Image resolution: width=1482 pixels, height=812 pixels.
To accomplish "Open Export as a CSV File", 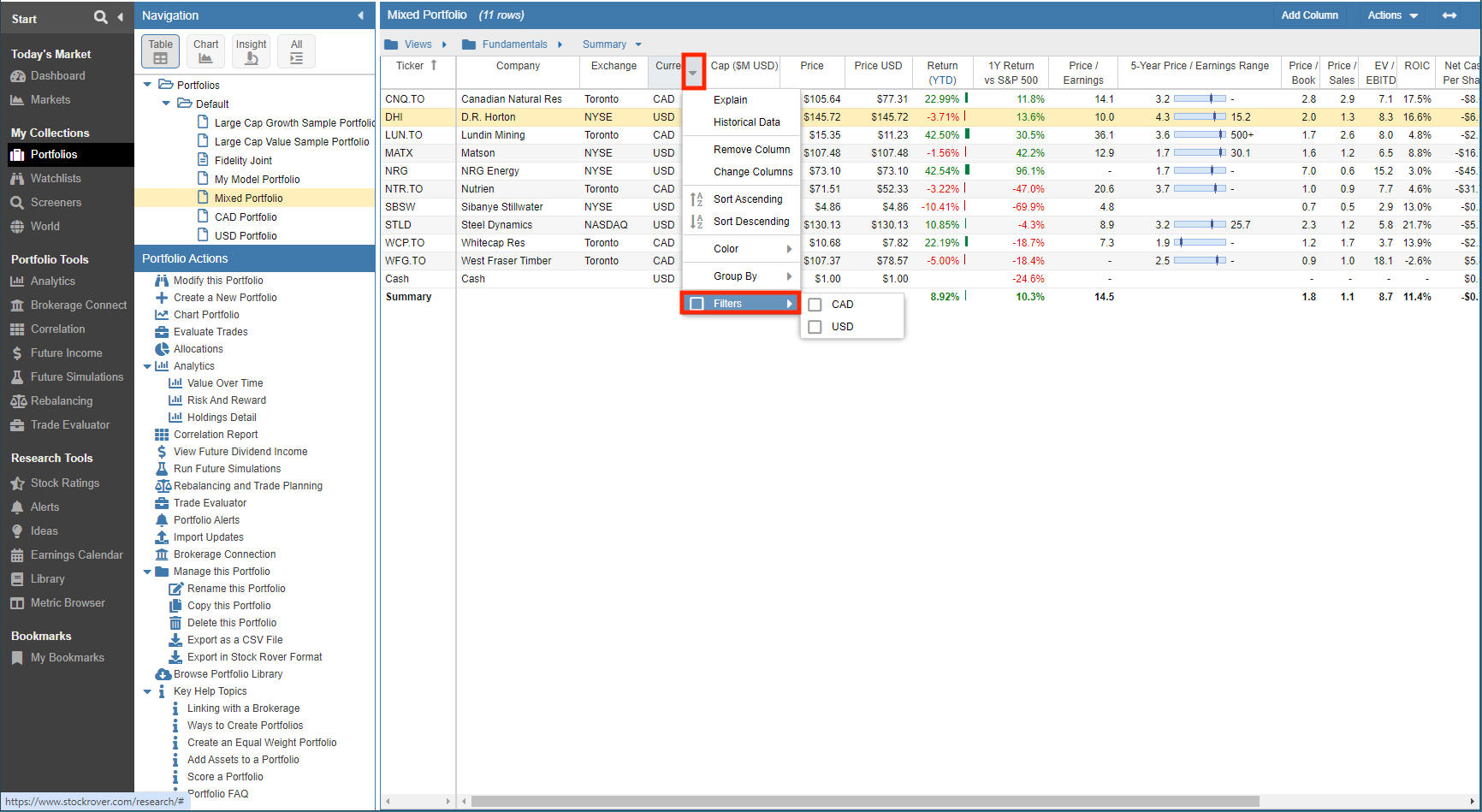I will coord(234,640).
